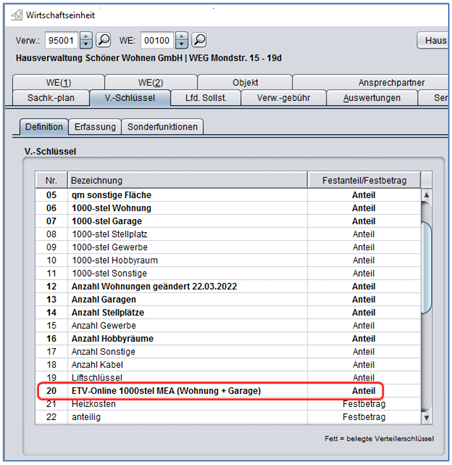Click the table scrollbar up arrow
452x465 pixels.
coord(426,195)
